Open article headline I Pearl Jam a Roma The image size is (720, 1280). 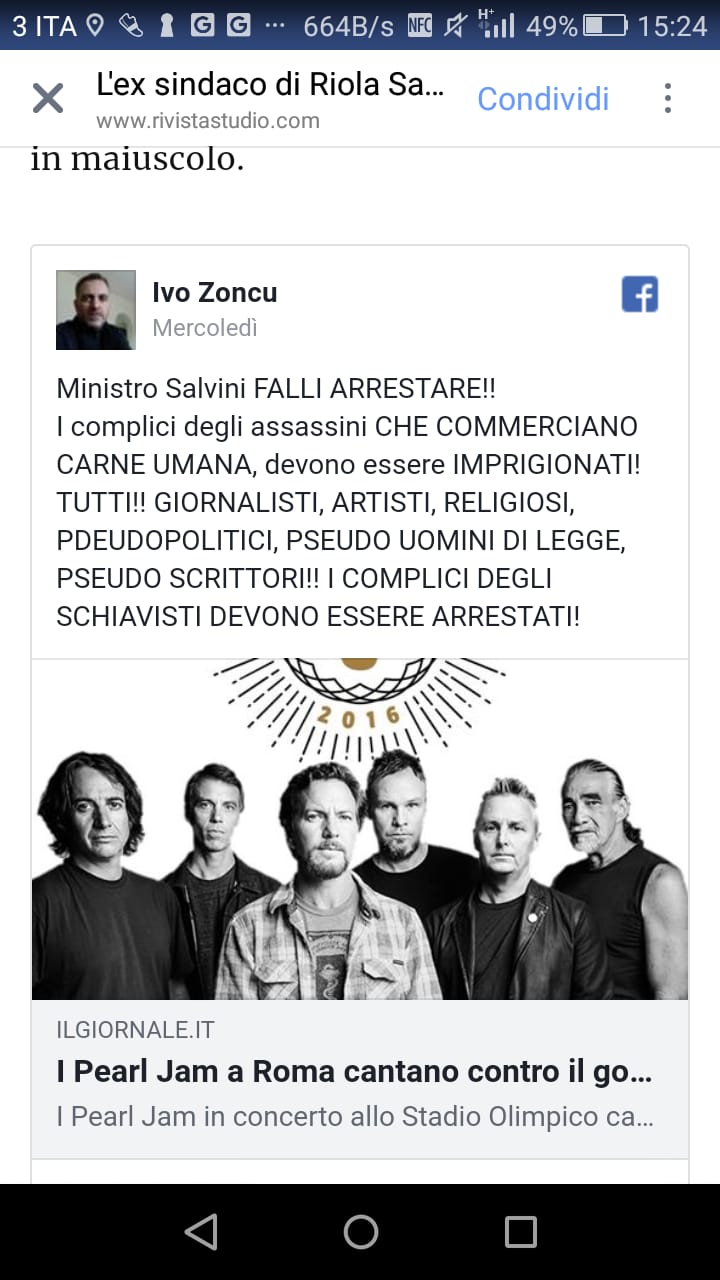(x=354, y=1072)
